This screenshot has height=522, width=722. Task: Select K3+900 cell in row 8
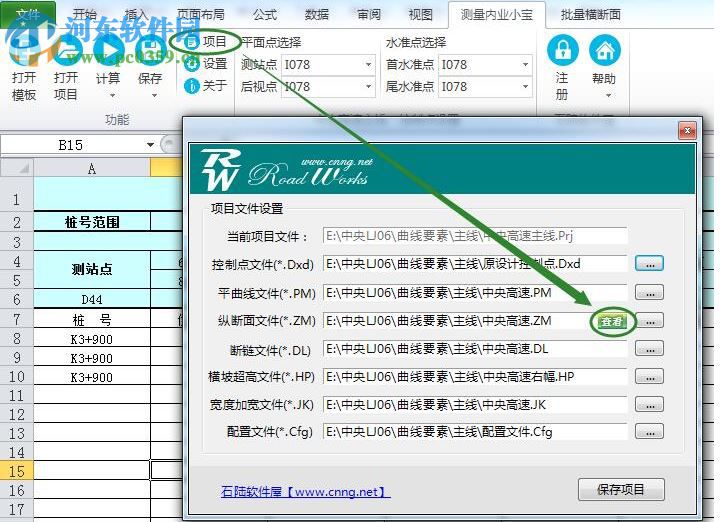click(92, 339)
